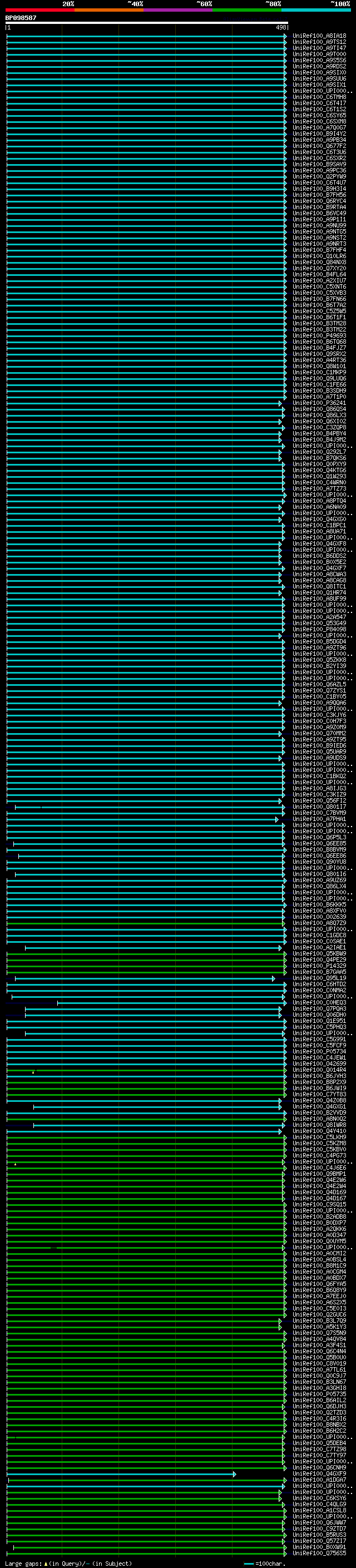Select hit label UniRef100_A9TS12

click(319, 42)
